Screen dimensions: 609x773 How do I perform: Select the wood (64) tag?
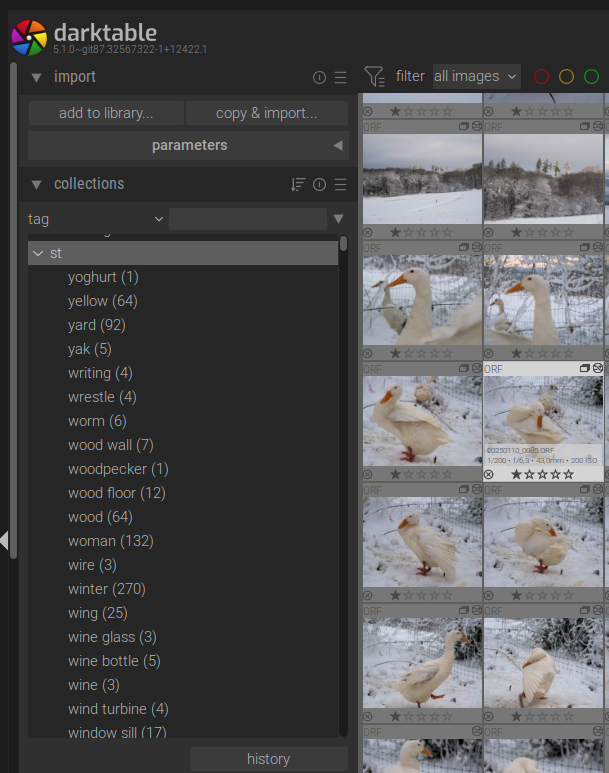coord(100,517)
